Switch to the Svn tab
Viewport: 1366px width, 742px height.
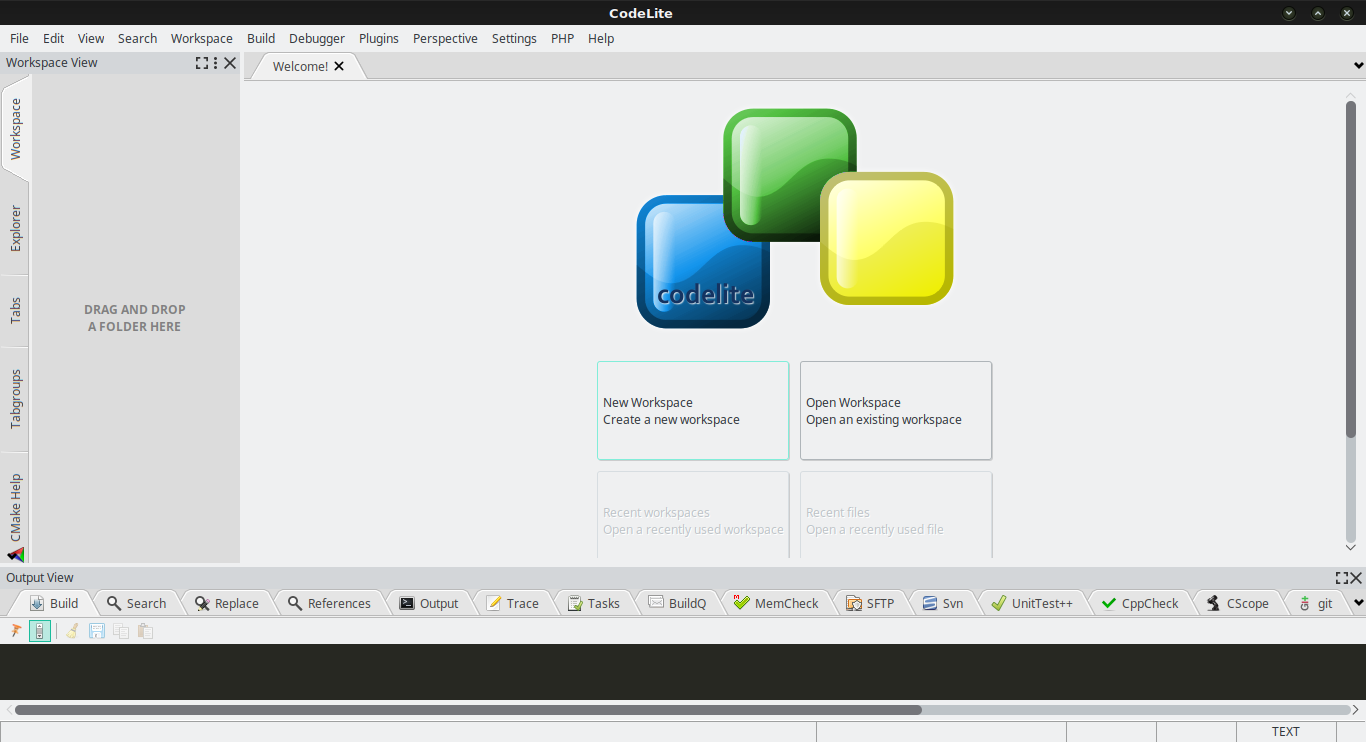(x=943, y=603)
